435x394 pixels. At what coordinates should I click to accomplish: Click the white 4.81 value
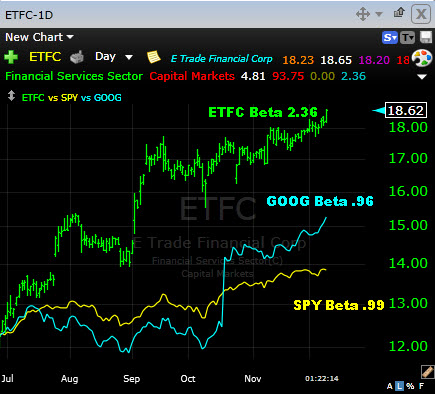(253, 76)
